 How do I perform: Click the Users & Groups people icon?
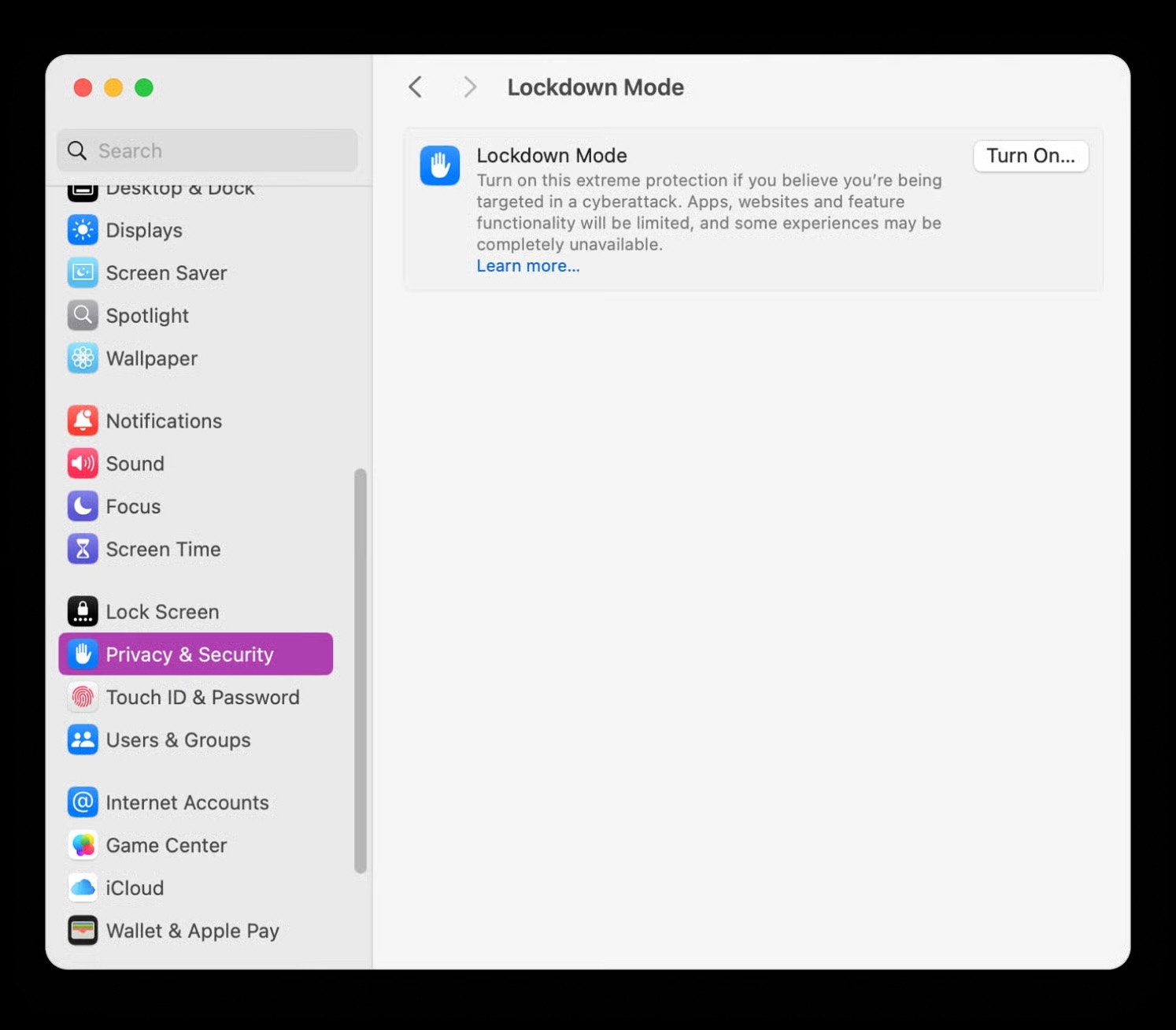83,740
